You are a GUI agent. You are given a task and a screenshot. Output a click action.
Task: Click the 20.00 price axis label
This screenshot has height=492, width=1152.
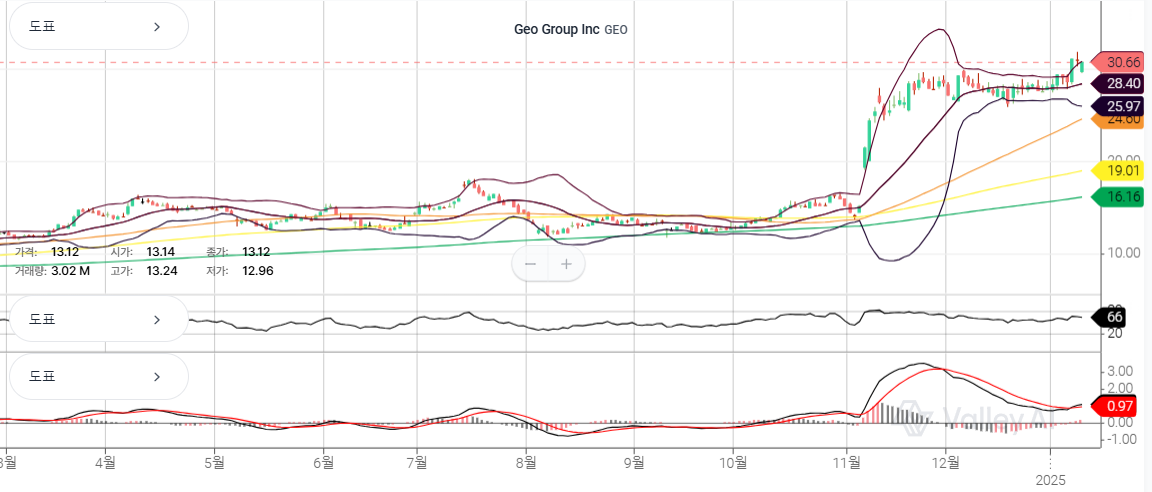(x=1124, y=160)
